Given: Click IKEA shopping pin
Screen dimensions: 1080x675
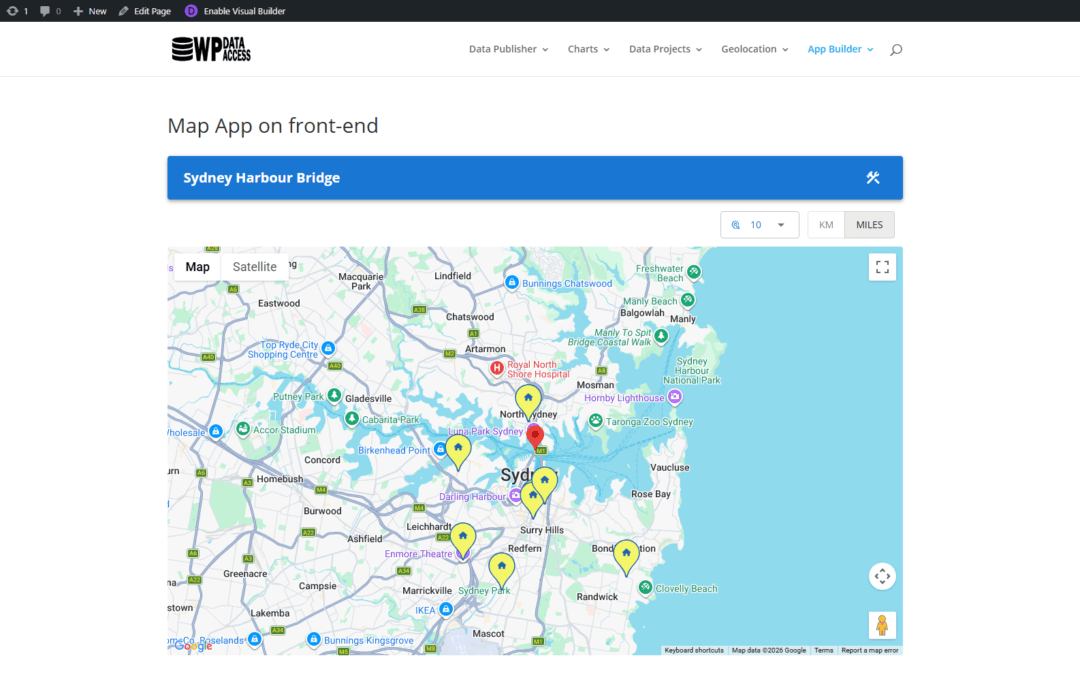Looking at the screenshot, I should 446,610.
